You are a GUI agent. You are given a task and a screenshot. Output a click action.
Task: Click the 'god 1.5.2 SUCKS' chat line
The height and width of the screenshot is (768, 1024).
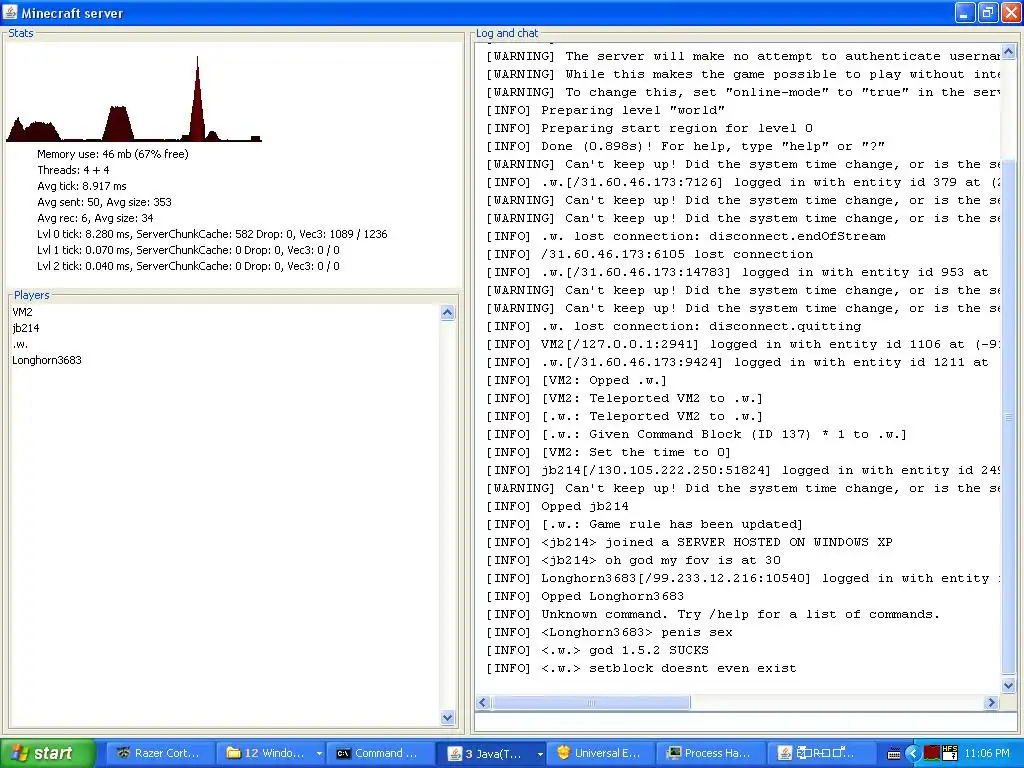pos(598,650)
